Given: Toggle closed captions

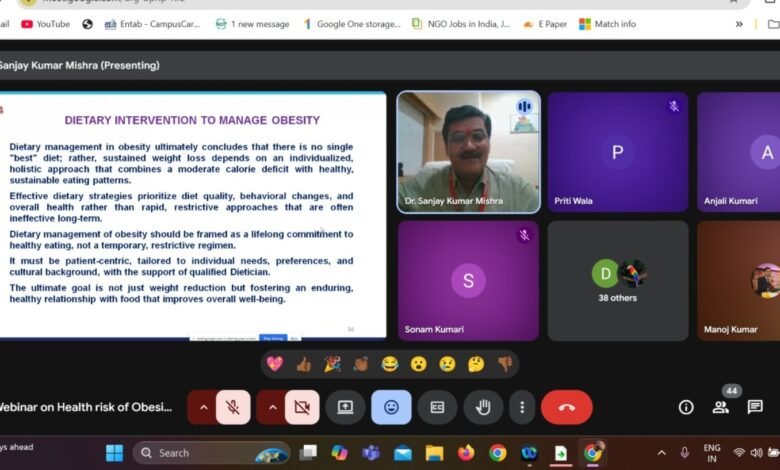Looking at the screenshot, I should tap(437, 407).
